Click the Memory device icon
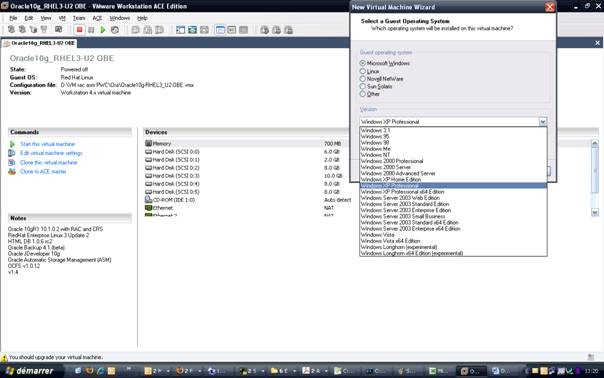Screen dimensions: 604x378 149,143
